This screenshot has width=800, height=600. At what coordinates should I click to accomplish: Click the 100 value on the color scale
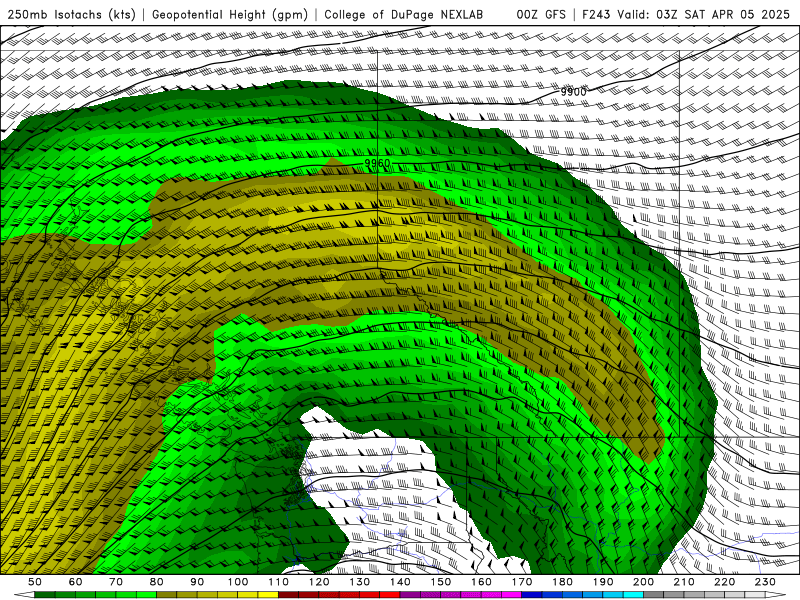pos(238,582)
